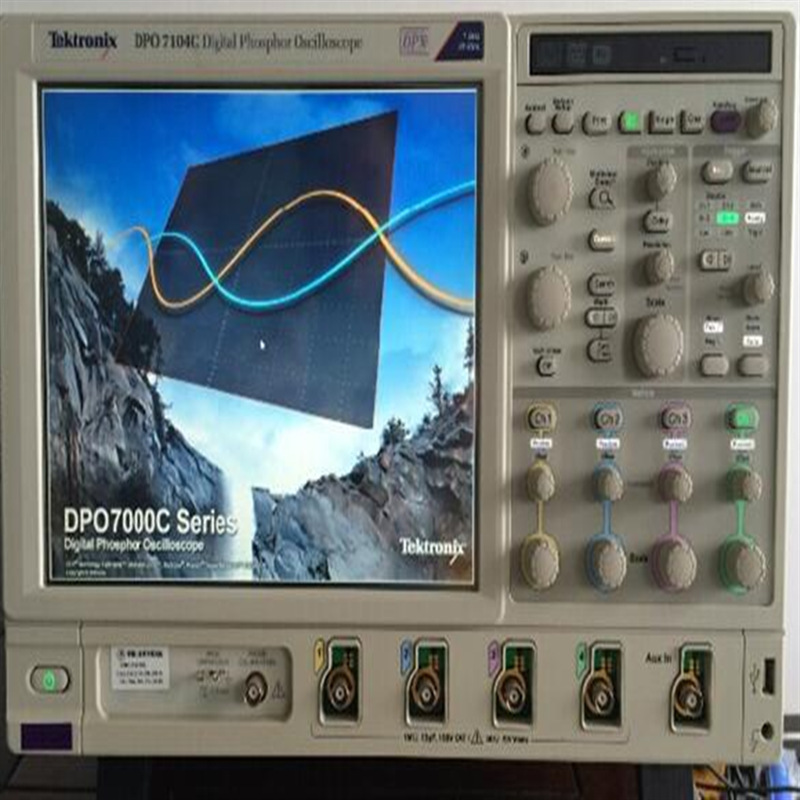Tap the Aux In BNC connector
This screenshot has height=800, width=800.
pos(689,698)
